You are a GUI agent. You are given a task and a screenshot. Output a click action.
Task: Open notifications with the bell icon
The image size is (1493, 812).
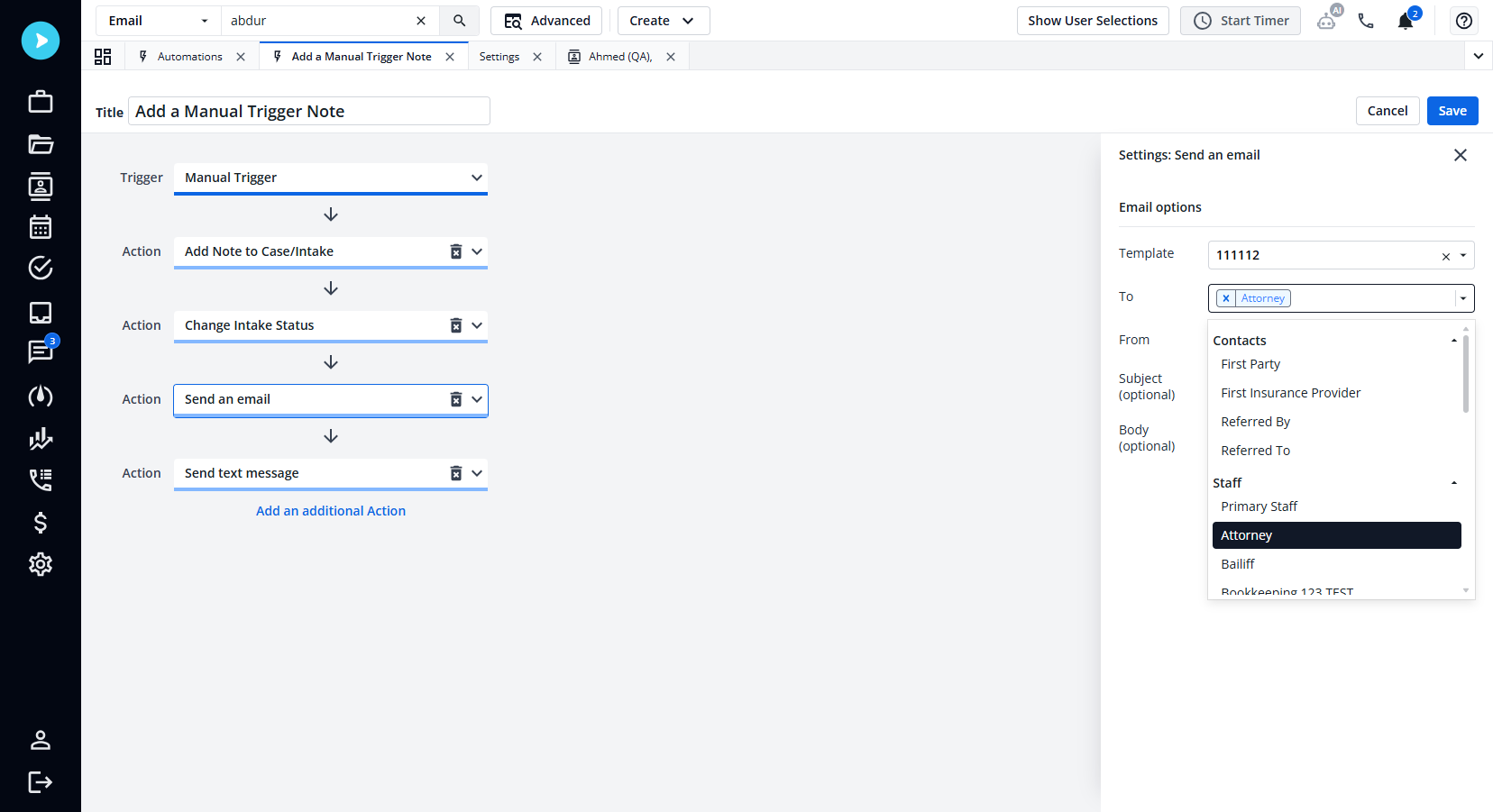(1406, 21)
